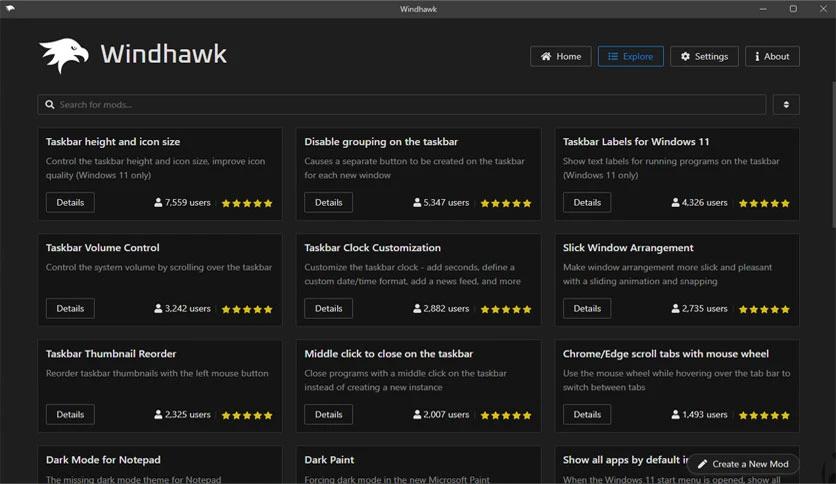Click the Dark Paint mod title

click(x=329, y=460)
